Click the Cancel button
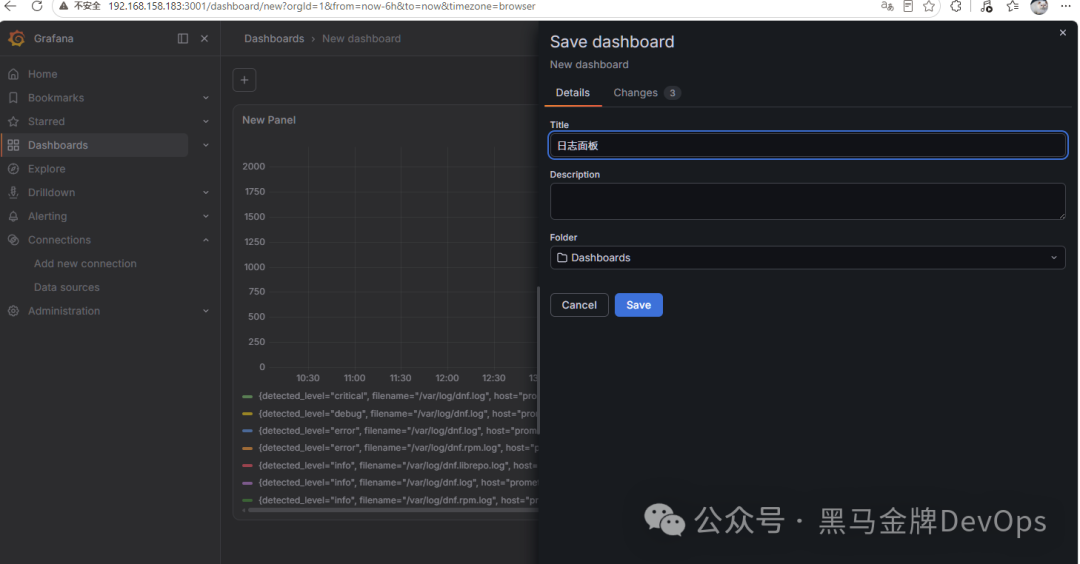Image resolution: width=1080 pixels, height=564 pixels. pyautogui.click(x=579, y=305)
